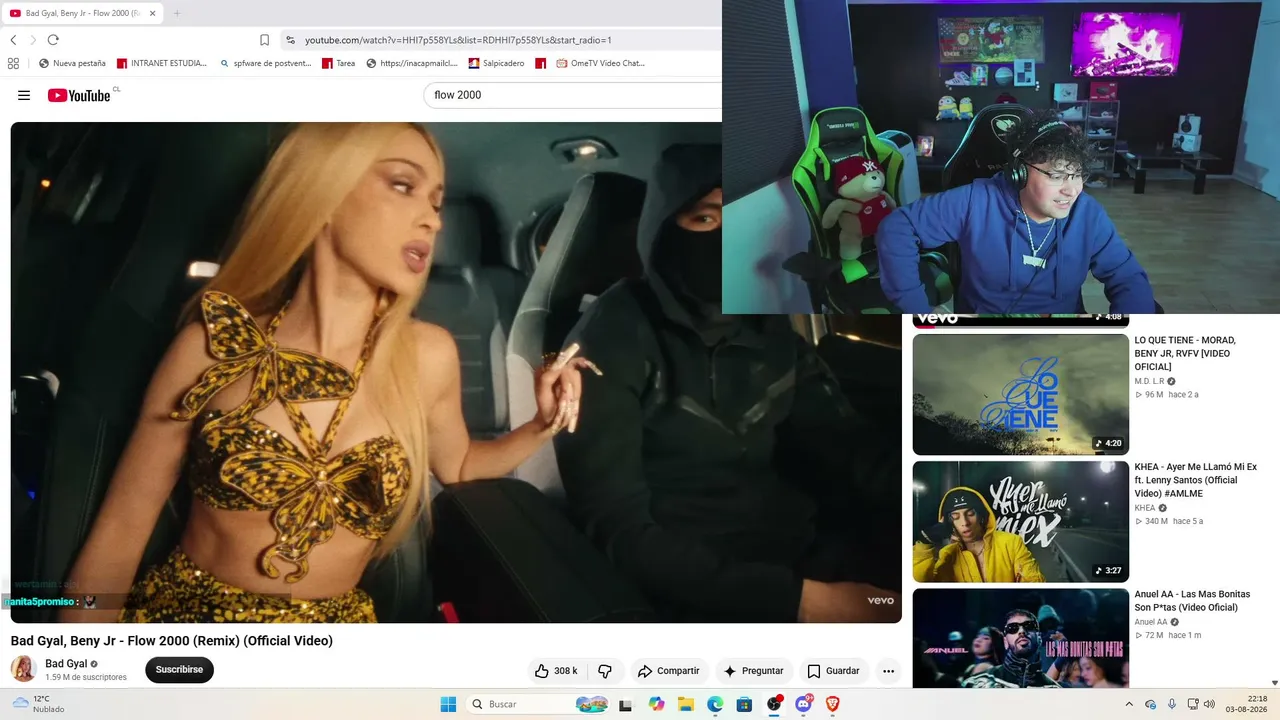1280x720 pixels.
Task: Subscribe with the Suscribirse button
Action: point(179,670)
